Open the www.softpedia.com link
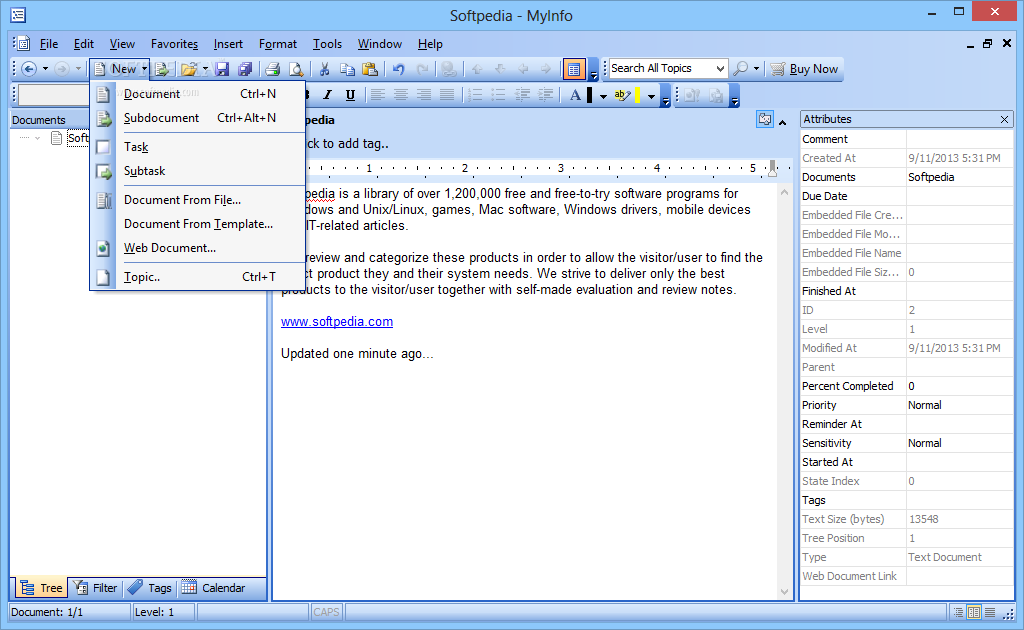The height and width of the screenshot is (630, 1024). 337,321
